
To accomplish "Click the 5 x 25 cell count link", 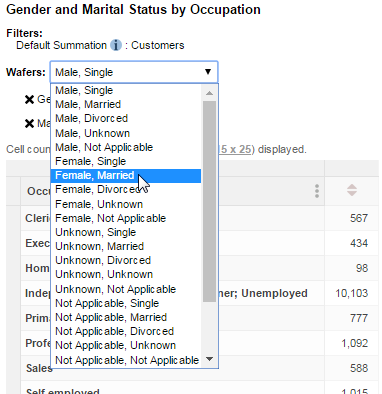I will pos(235,149).
